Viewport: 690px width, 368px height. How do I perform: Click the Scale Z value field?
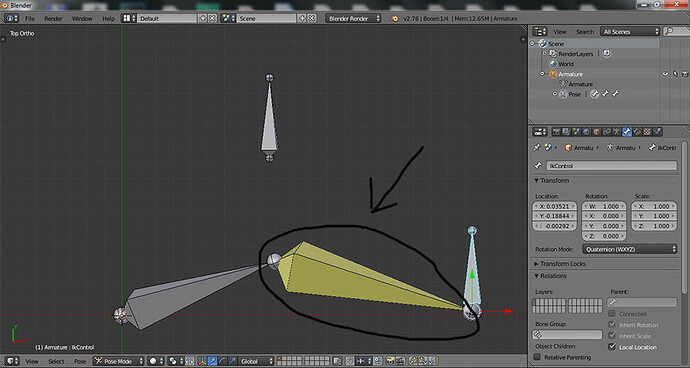(653, 226)
